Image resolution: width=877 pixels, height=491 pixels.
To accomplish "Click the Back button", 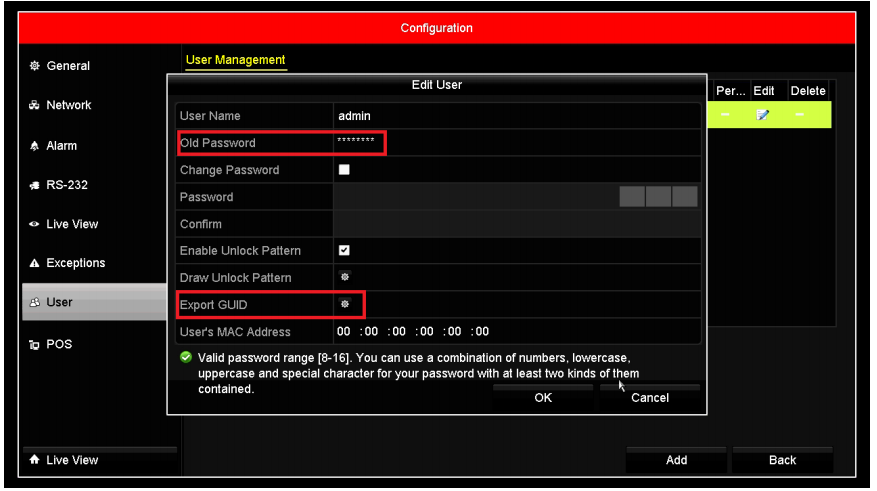I will click(x=782, y=460).
